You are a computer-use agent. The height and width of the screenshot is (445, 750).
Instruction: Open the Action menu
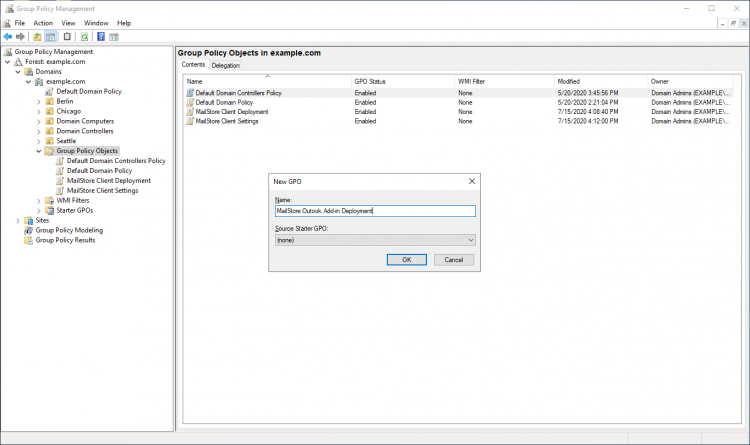pos(43,22)
